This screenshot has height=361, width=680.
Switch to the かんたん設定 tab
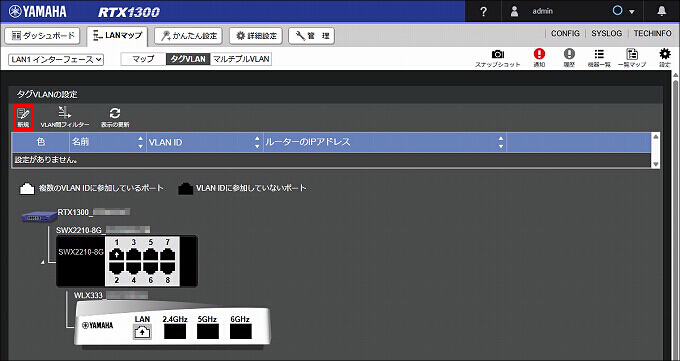(189, 36)
